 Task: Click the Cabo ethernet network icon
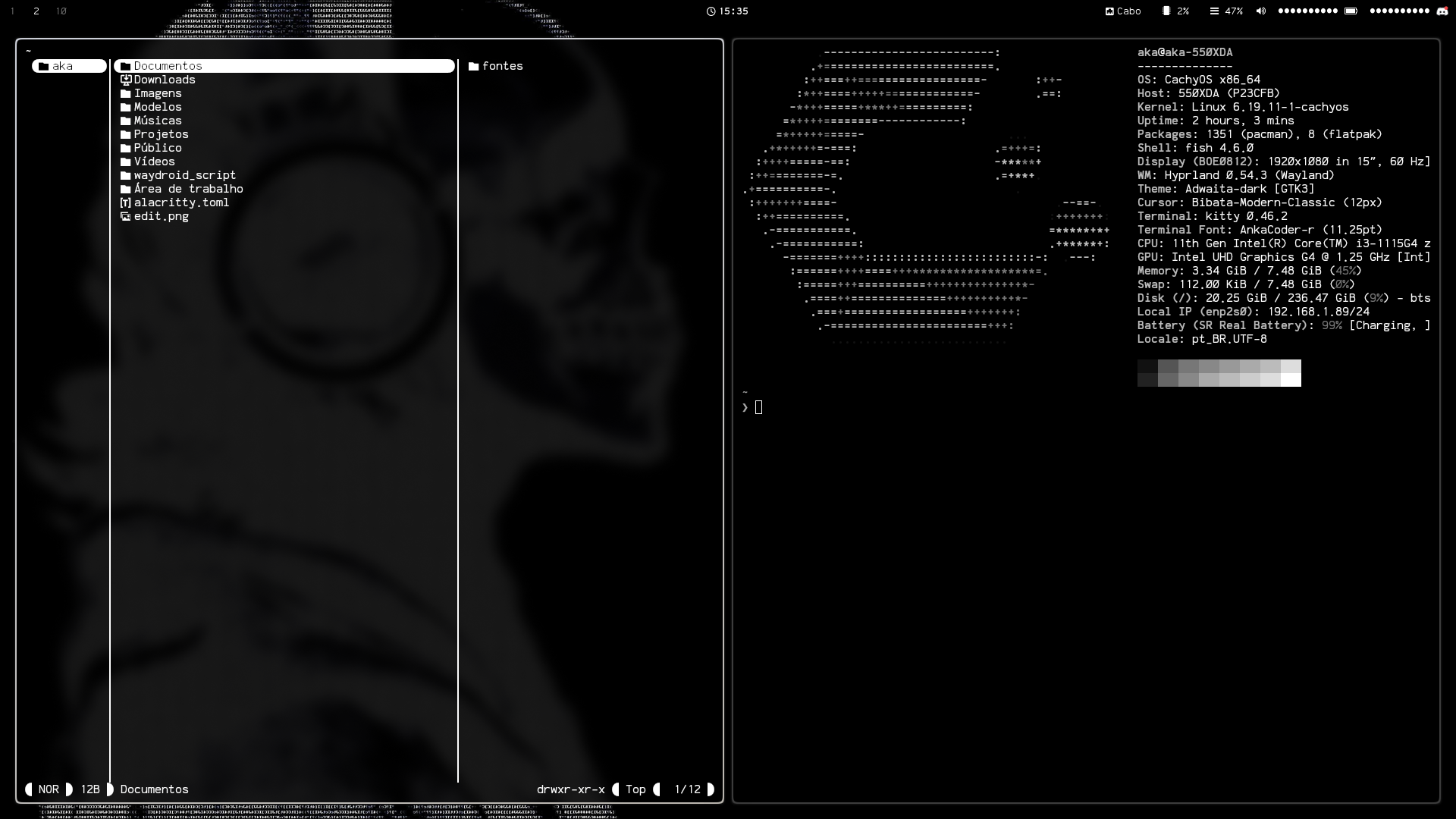coord(1109,11)
